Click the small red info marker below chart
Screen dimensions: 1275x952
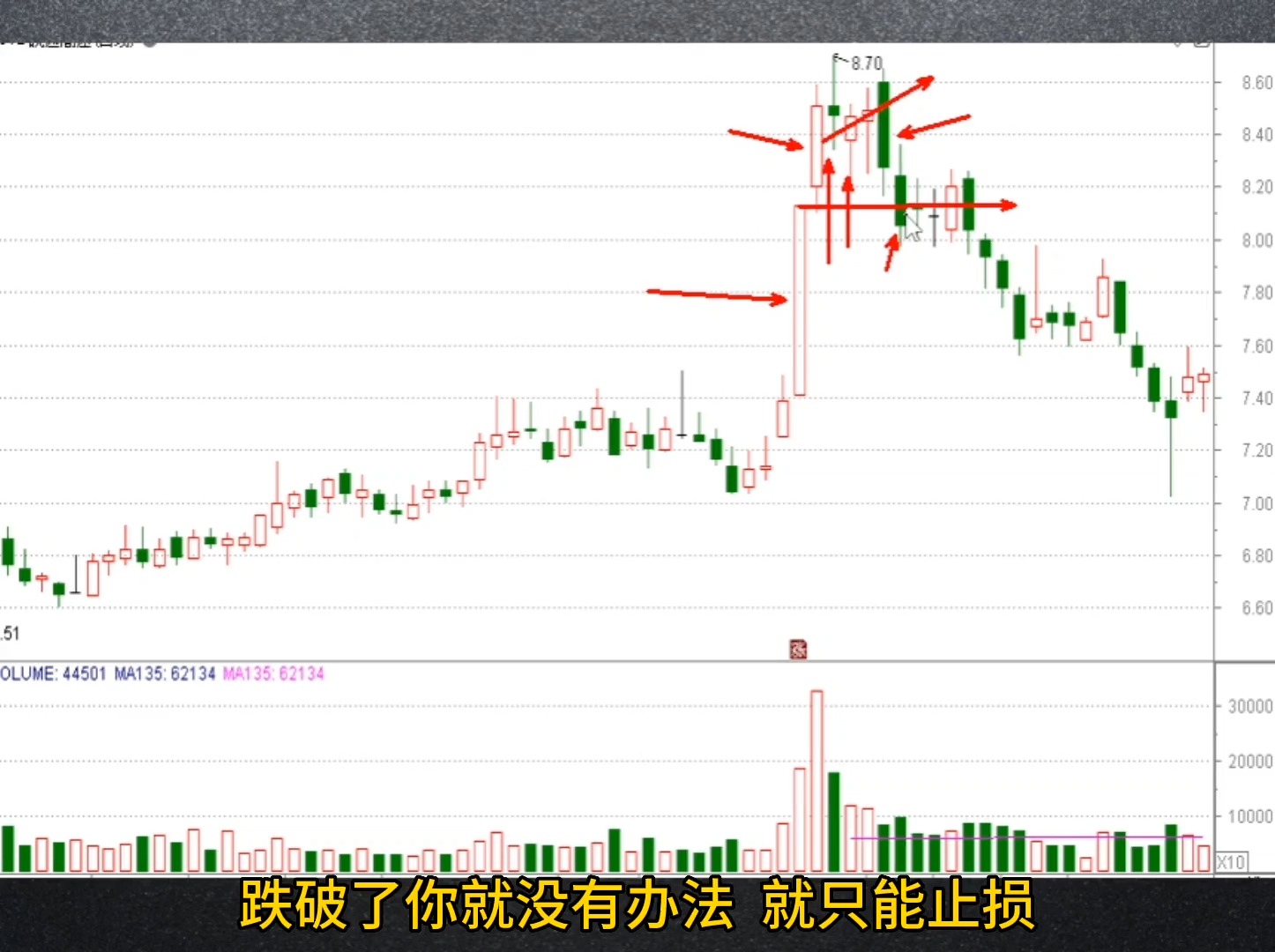click(798, 650)
